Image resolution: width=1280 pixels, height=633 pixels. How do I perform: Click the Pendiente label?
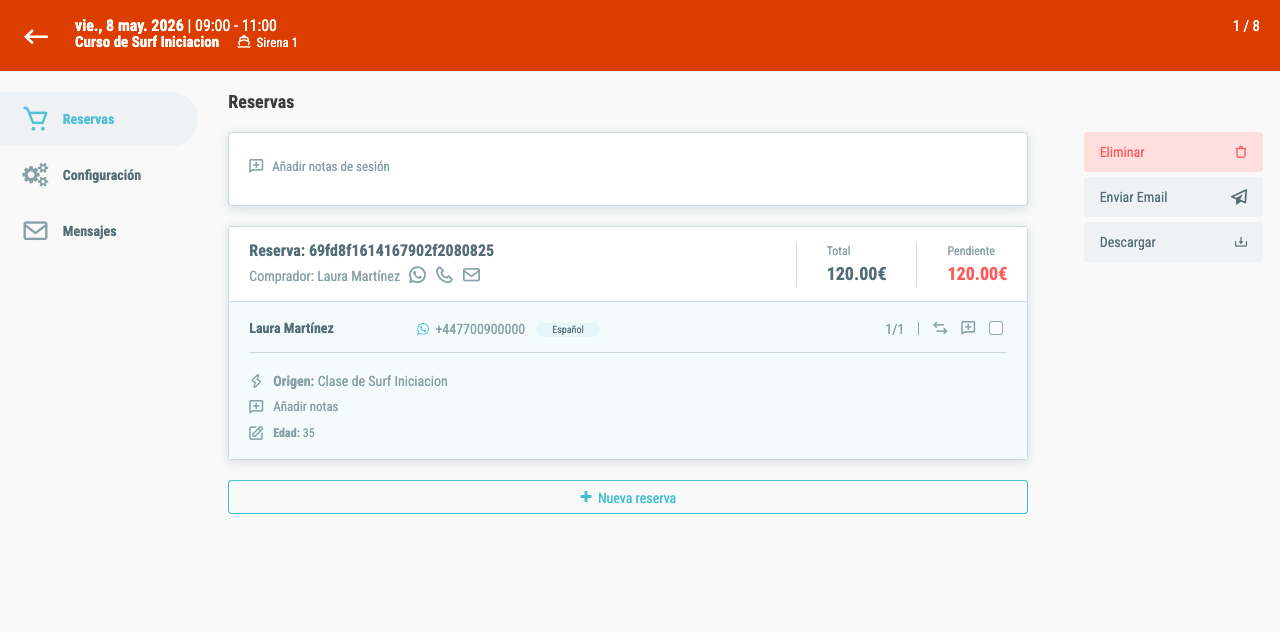[971, 251]
